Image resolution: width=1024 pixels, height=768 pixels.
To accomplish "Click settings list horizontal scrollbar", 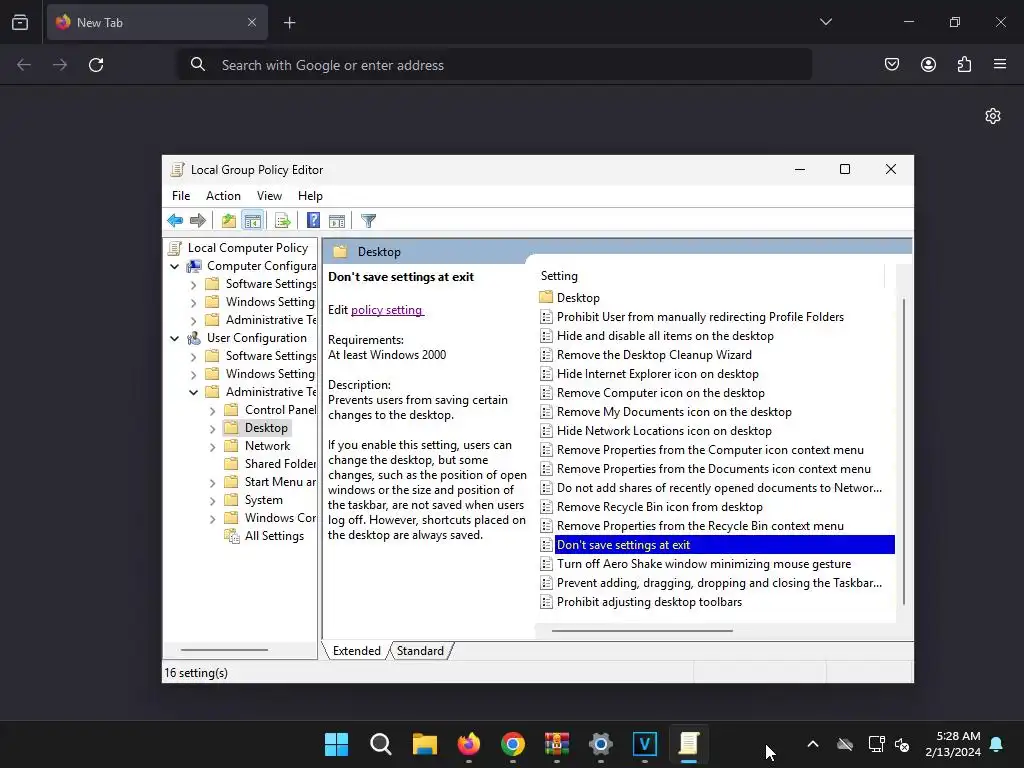I will coord(642,631).
